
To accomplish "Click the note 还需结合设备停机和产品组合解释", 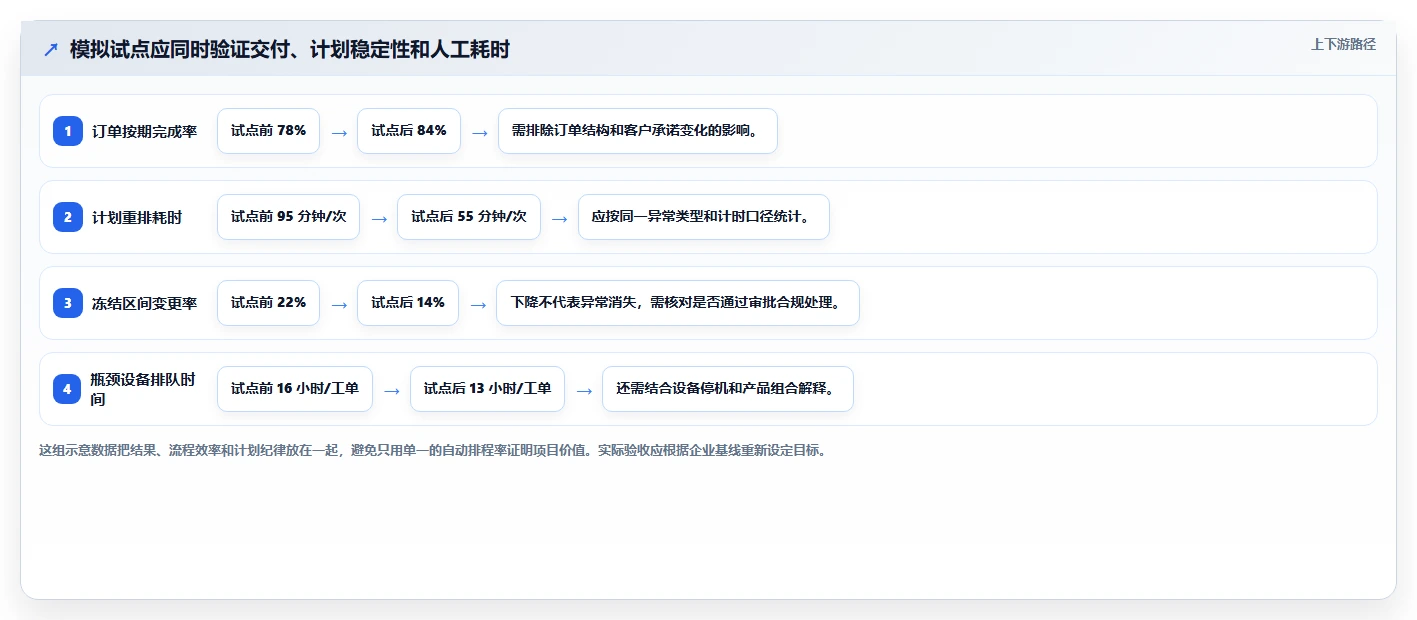I will click(x=728, y=389).
